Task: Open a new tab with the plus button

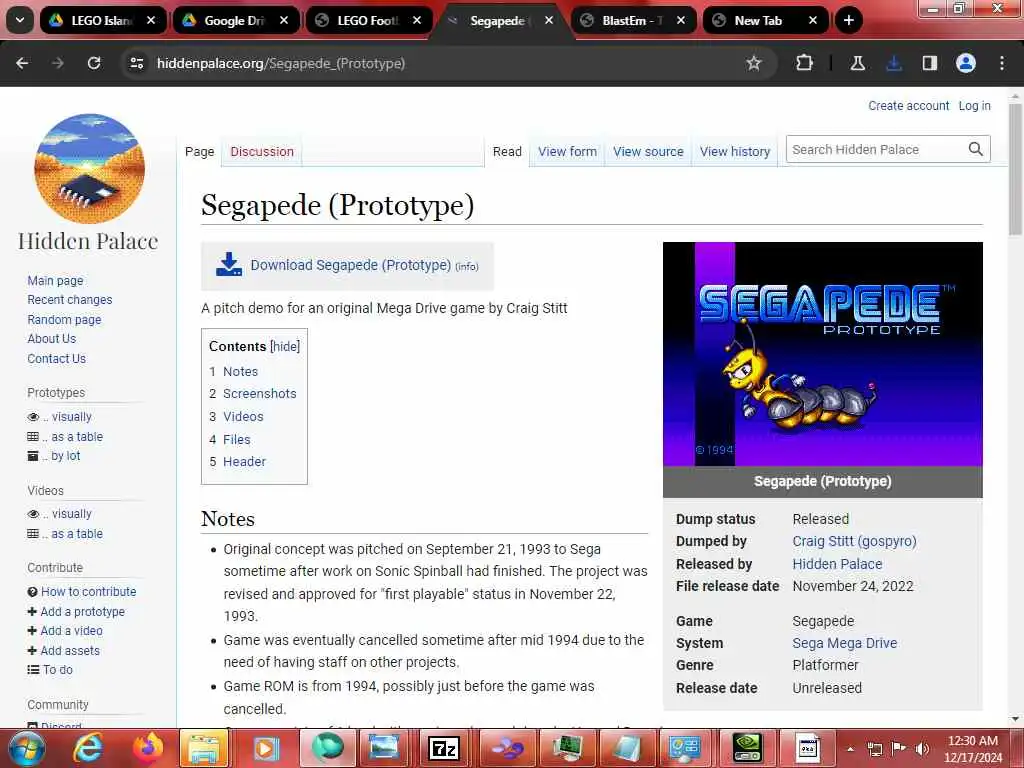Action: click(x=848, y=20)
